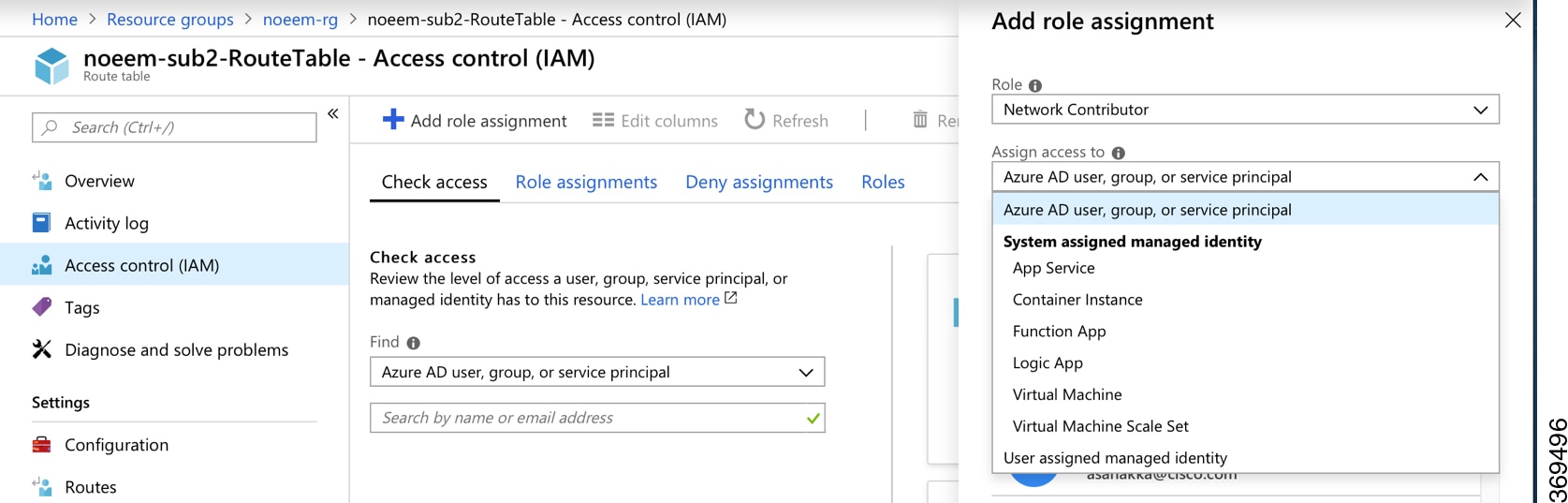Click the Assign access to info icon
This screenshot has height=503, width=1568.
pyautogui.click(x=1119, y=153)
